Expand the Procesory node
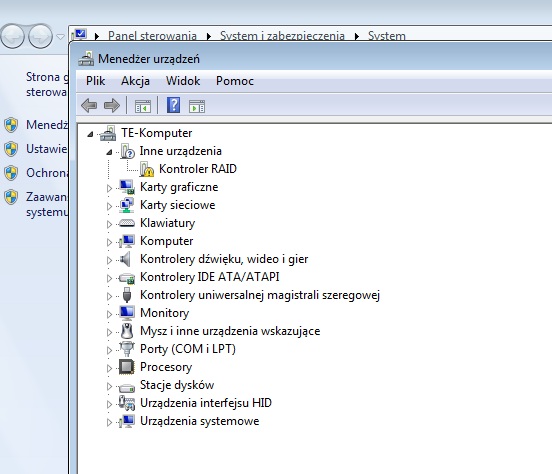552x474 pixels. click(109, 368)
